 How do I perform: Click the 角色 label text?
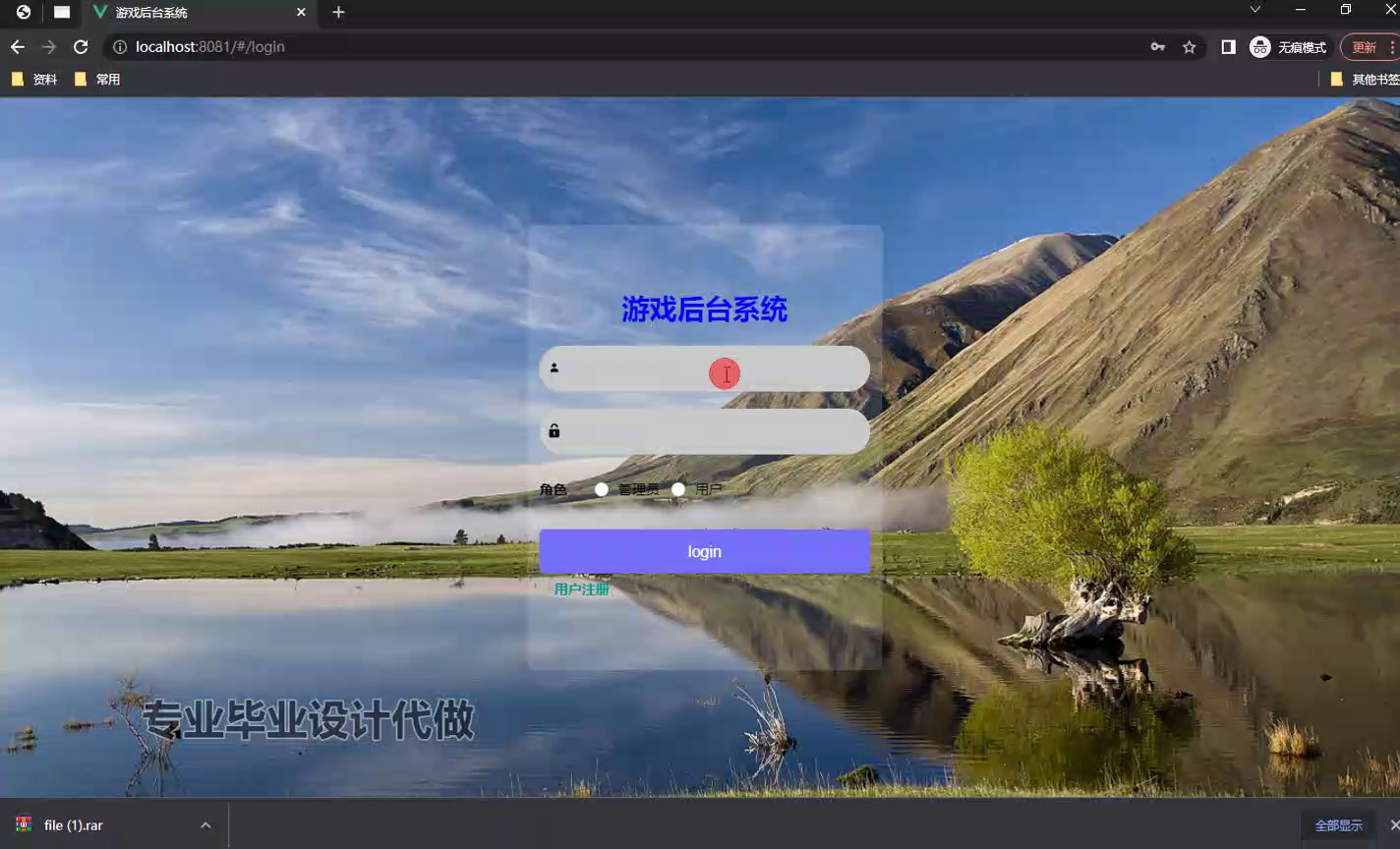[554, 489]
